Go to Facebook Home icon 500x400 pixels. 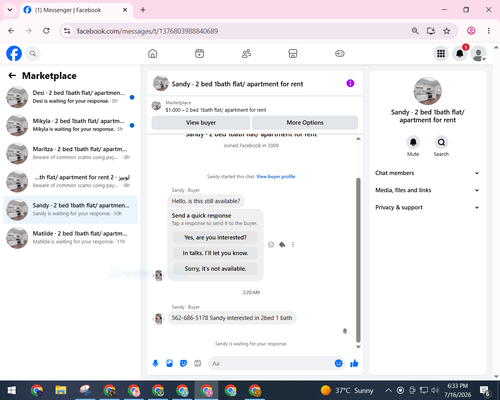[x=153, y=54]
